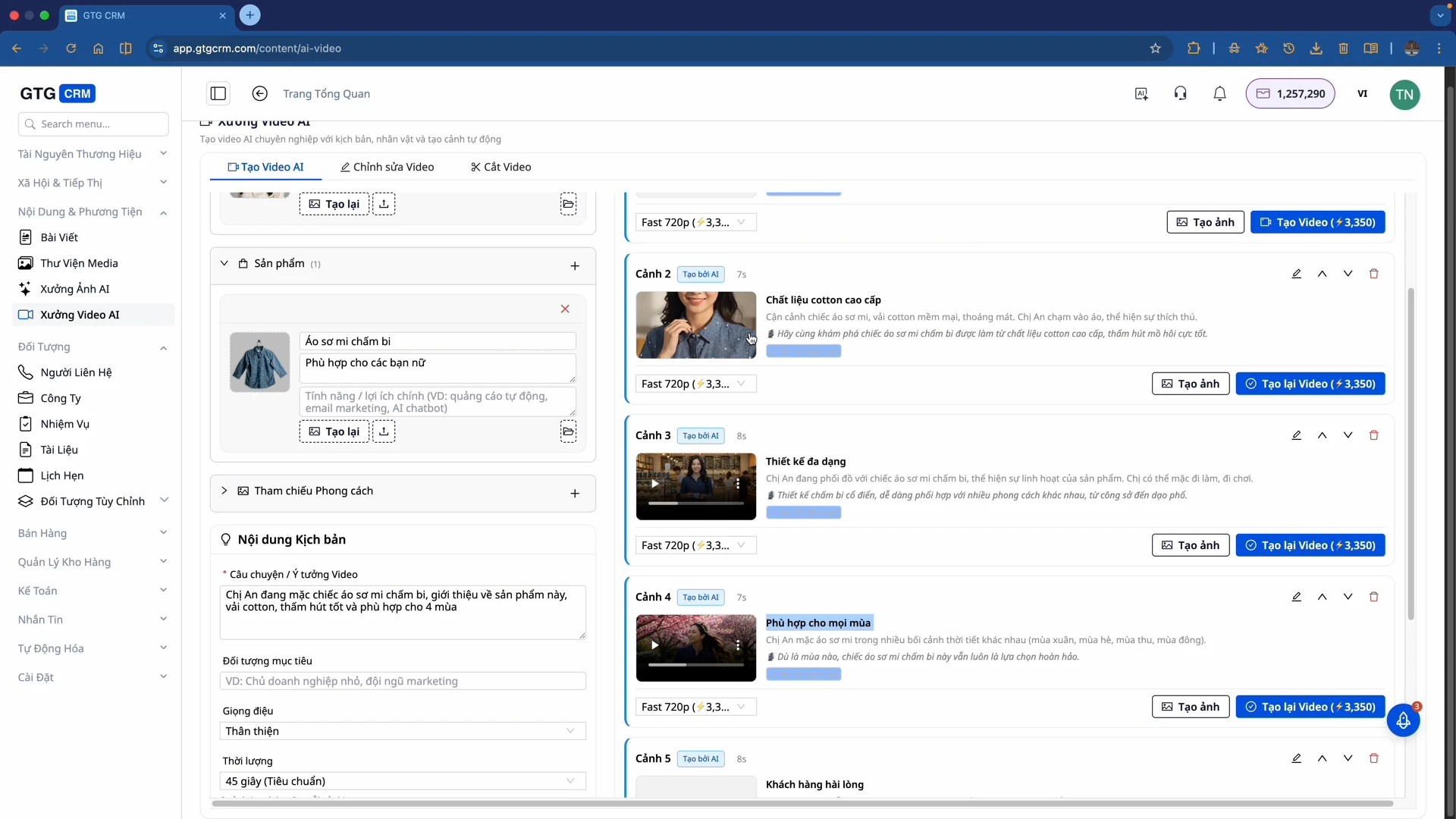
Task: Click the Tạo ảnh button in Cảnh 4
Action: click(x=1190, y=707)
